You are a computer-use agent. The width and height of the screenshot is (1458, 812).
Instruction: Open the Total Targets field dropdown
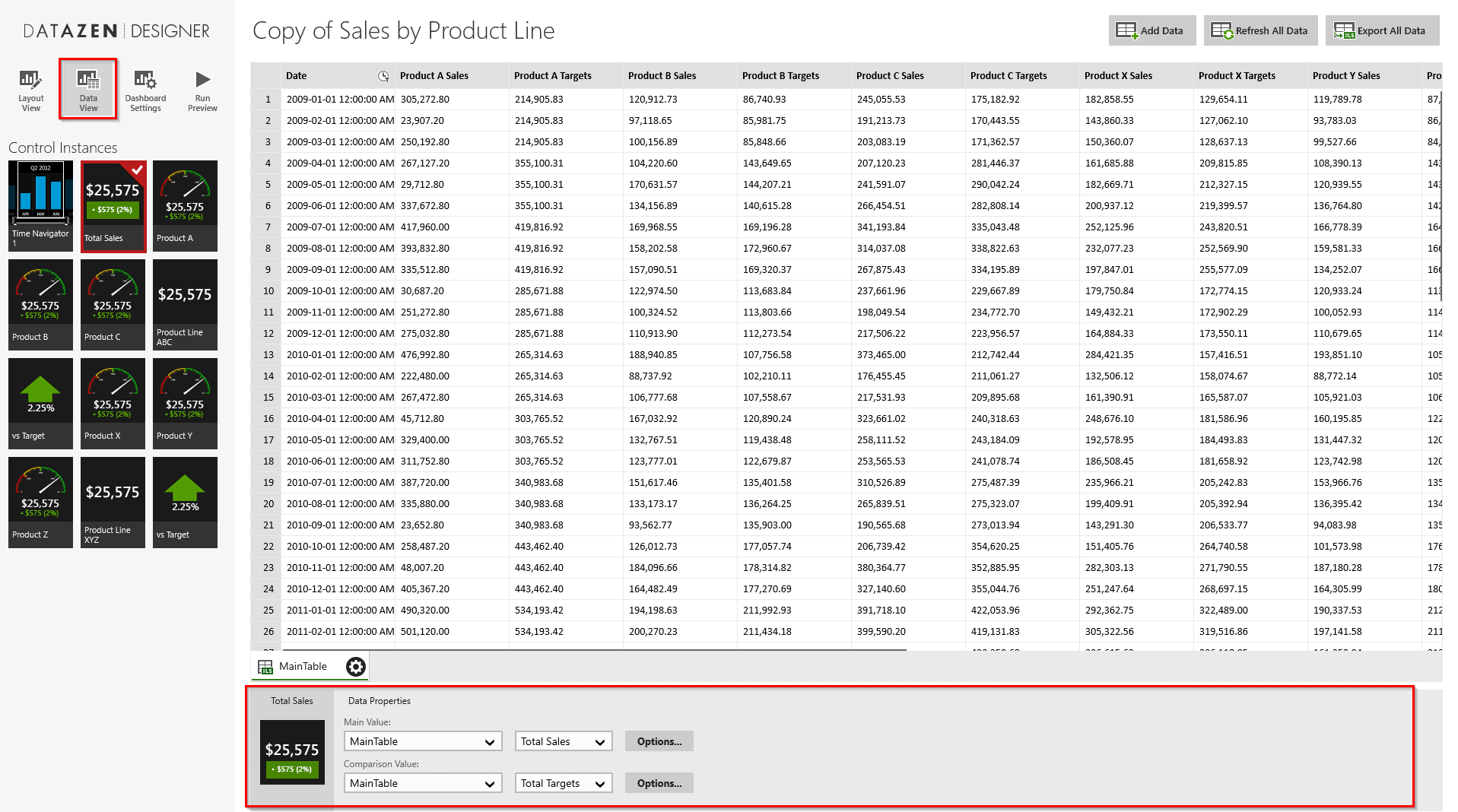[x=563, y=784]
